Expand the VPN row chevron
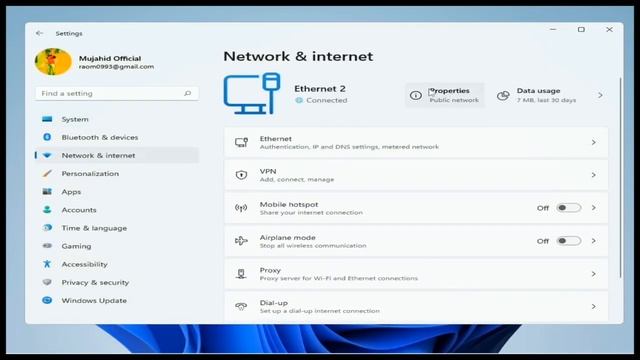 593,175
